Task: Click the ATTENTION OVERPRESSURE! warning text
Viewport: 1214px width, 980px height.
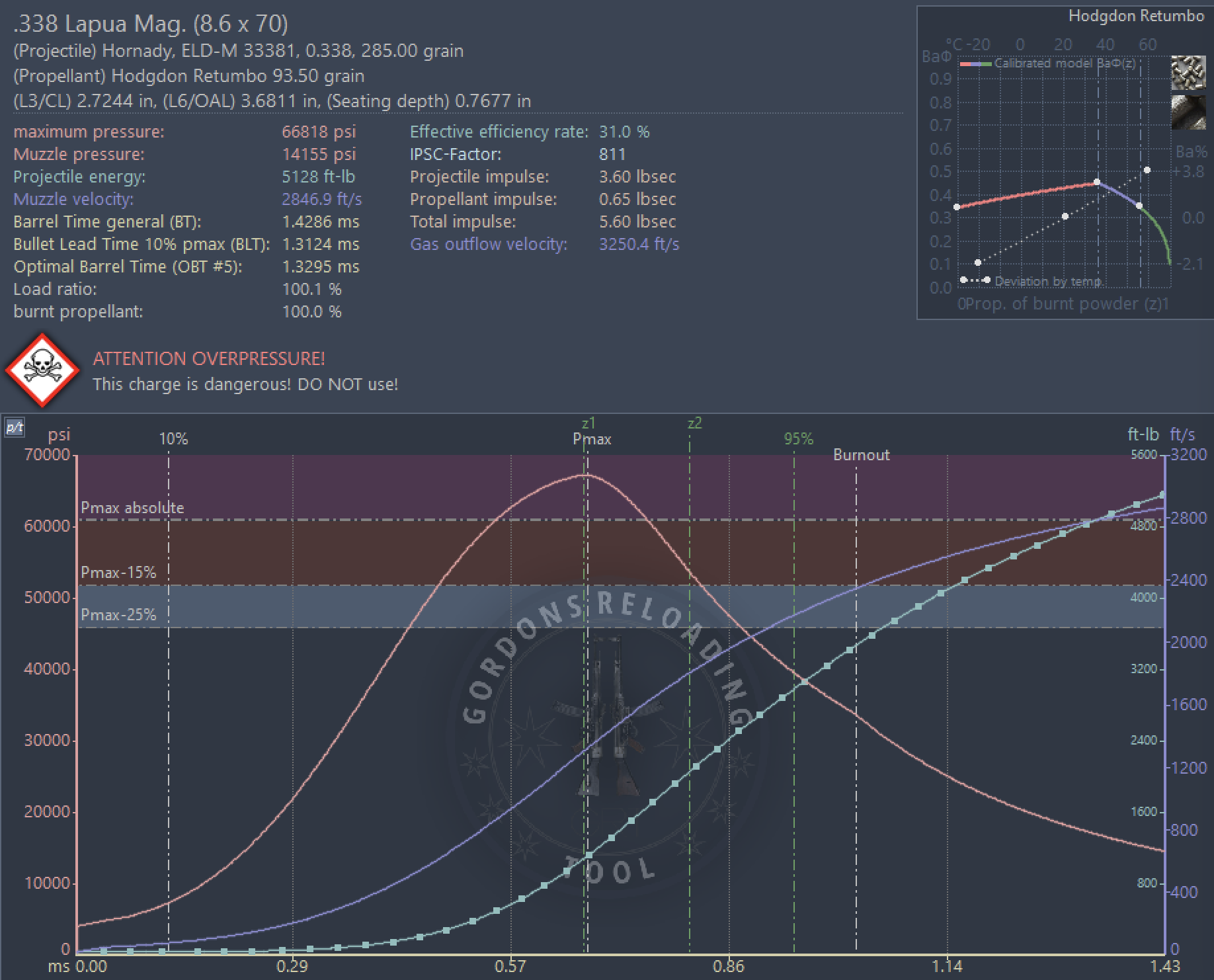Action: [x=209, y=358]
